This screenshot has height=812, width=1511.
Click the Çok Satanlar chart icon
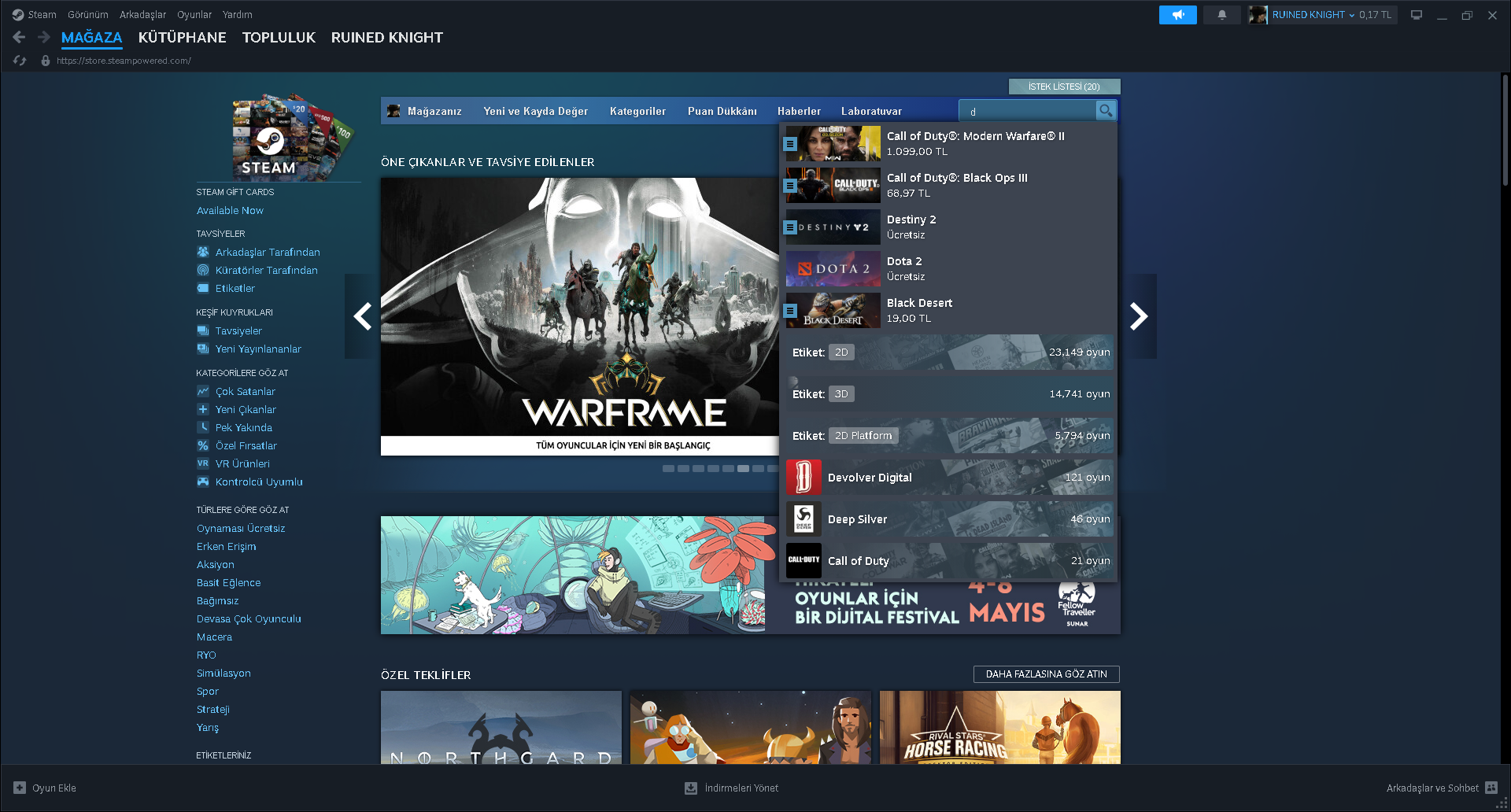203,391
